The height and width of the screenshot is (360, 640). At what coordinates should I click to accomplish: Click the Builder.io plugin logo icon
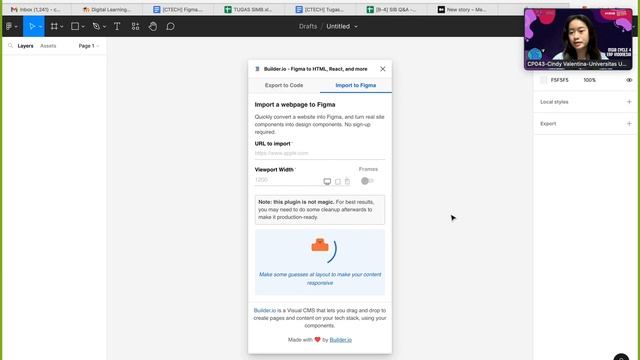pyautogui.click(x=257, y=69)
